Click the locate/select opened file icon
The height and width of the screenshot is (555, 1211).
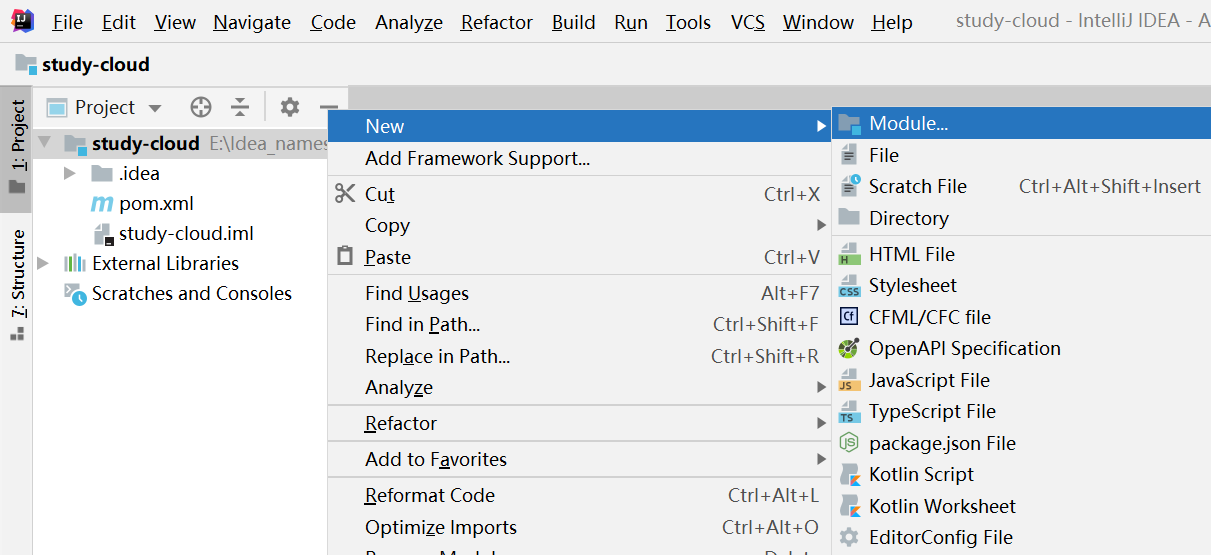[201, 107]
